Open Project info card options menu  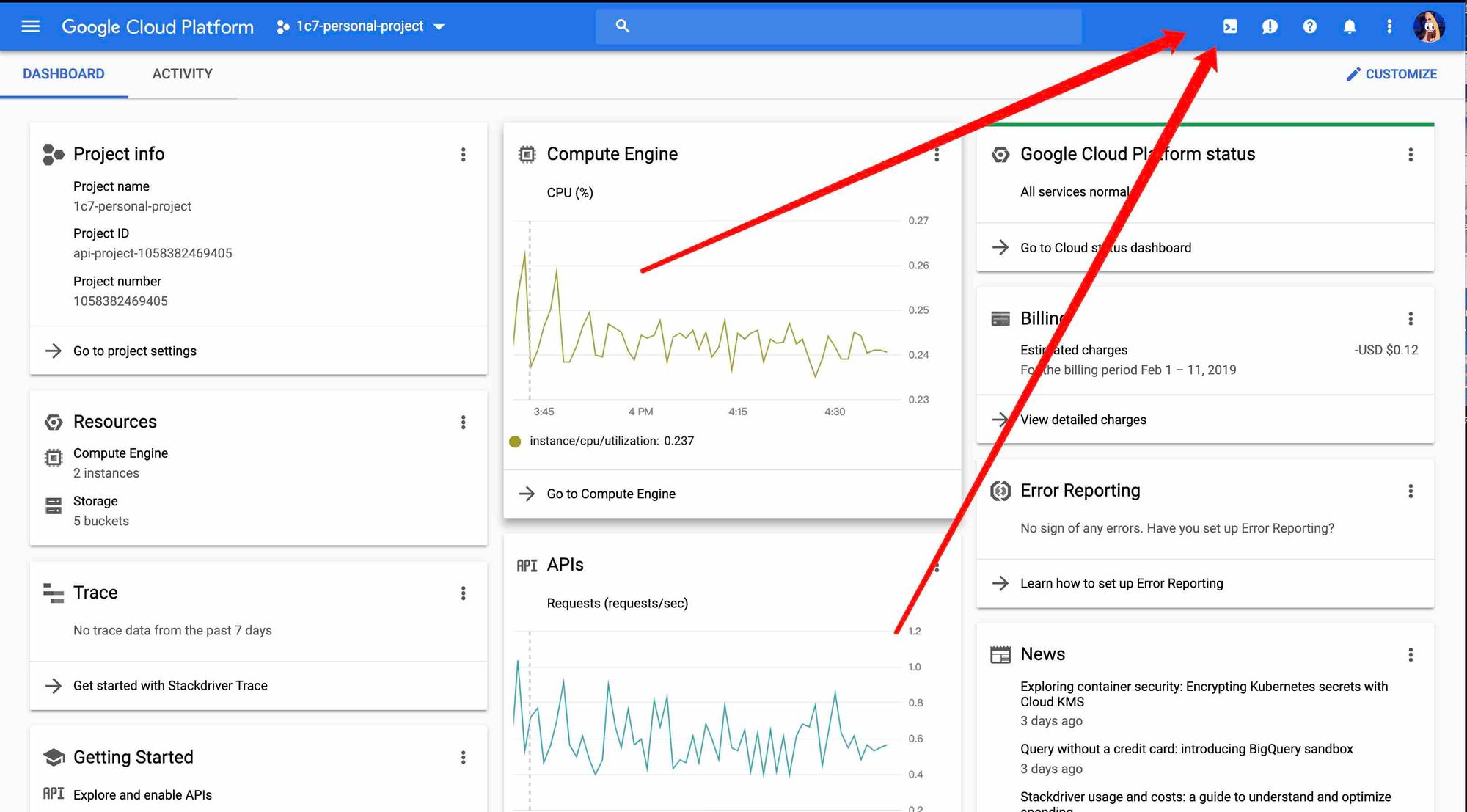463,154
